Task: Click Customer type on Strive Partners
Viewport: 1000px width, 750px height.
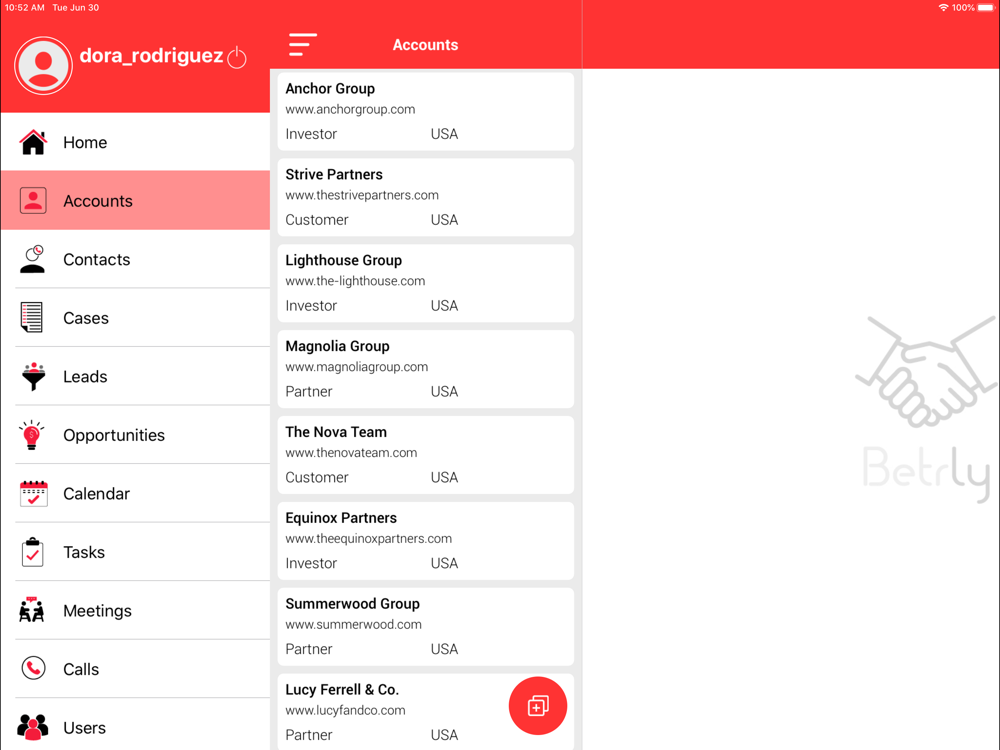Action: pyautogui.click(x=317, y=220)
